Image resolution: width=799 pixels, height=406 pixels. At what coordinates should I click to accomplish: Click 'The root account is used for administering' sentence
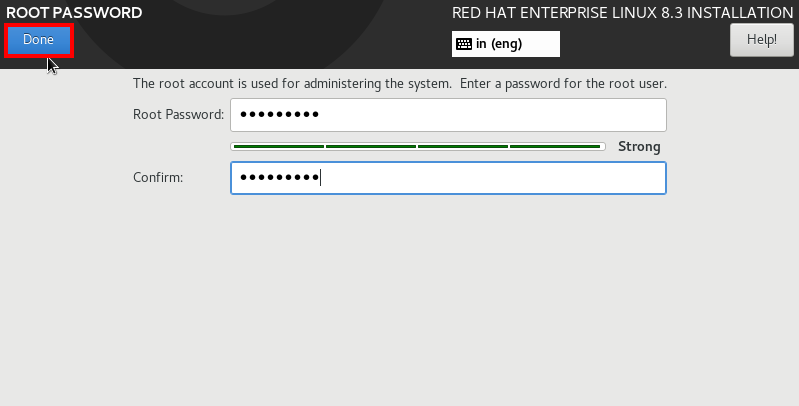tap(292, 84)
